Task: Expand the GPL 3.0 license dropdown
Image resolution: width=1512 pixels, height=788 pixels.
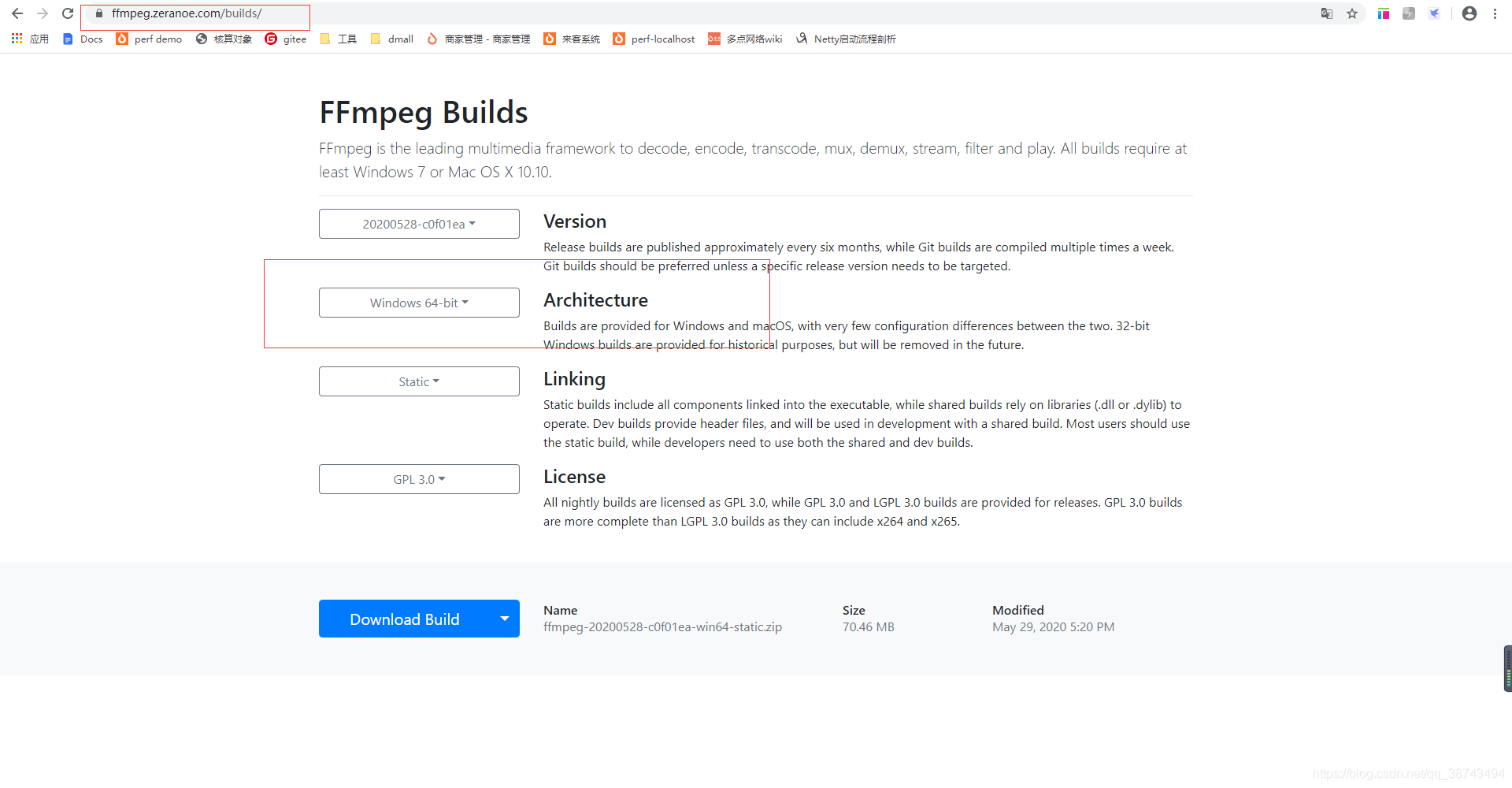Action: tap(419, 479)
